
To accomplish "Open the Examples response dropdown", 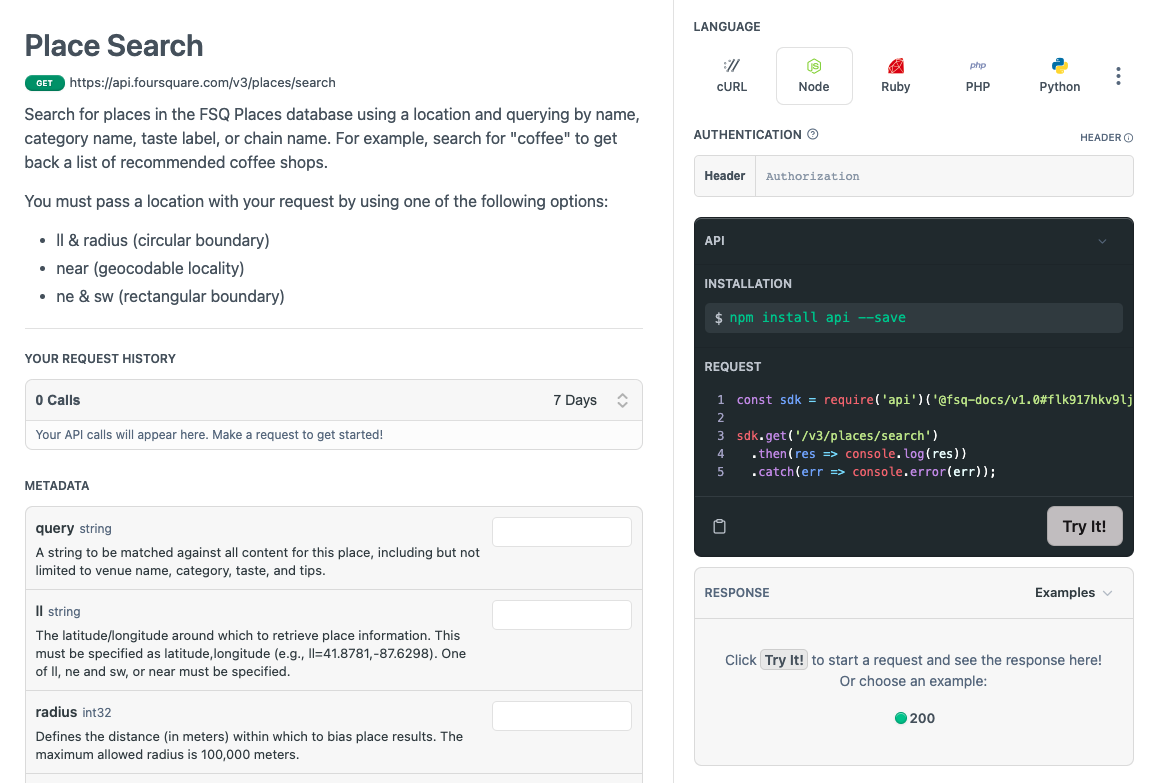I will (1074, 593).
